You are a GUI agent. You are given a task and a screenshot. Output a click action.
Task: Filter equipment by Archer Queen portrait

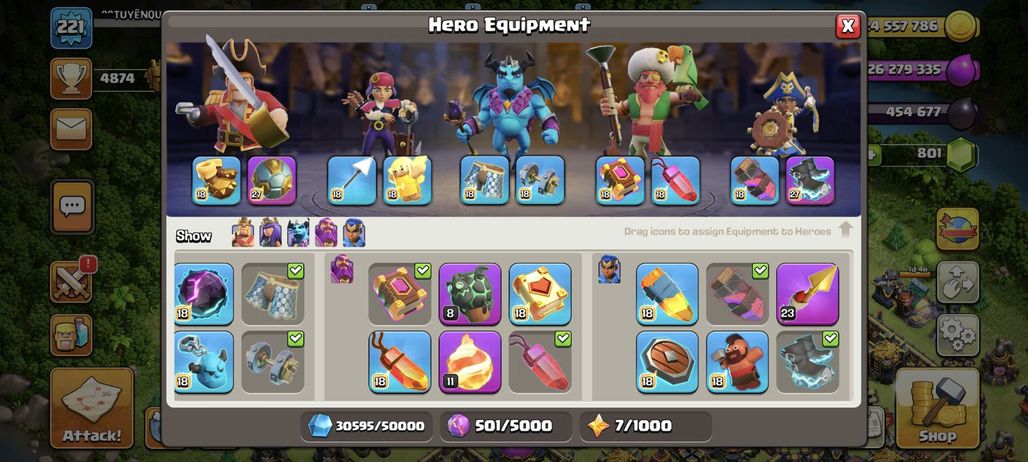coord(270,233)
